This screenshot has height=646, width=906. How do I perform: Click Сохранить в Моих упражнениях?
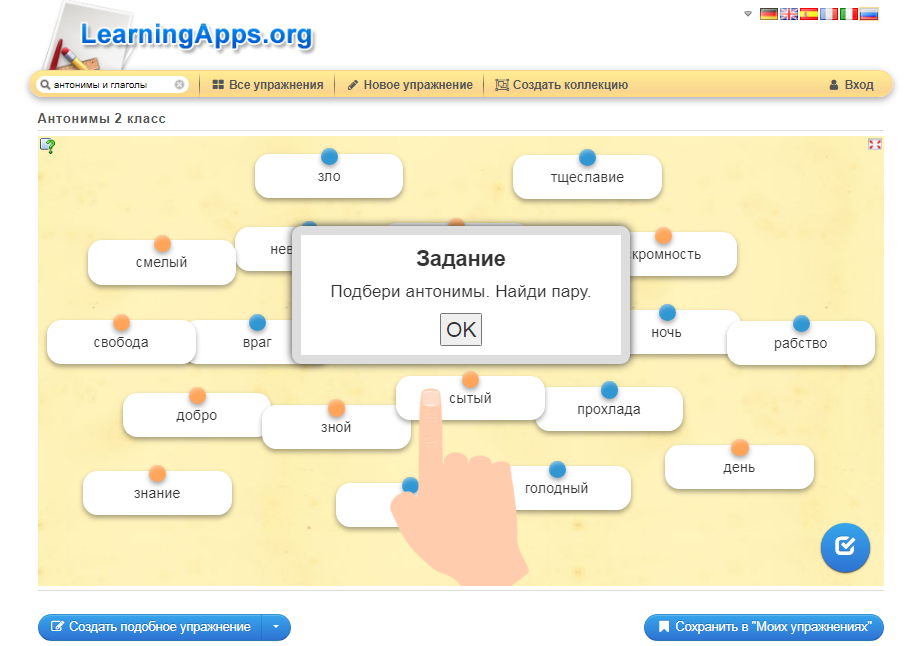pos(763,628)
